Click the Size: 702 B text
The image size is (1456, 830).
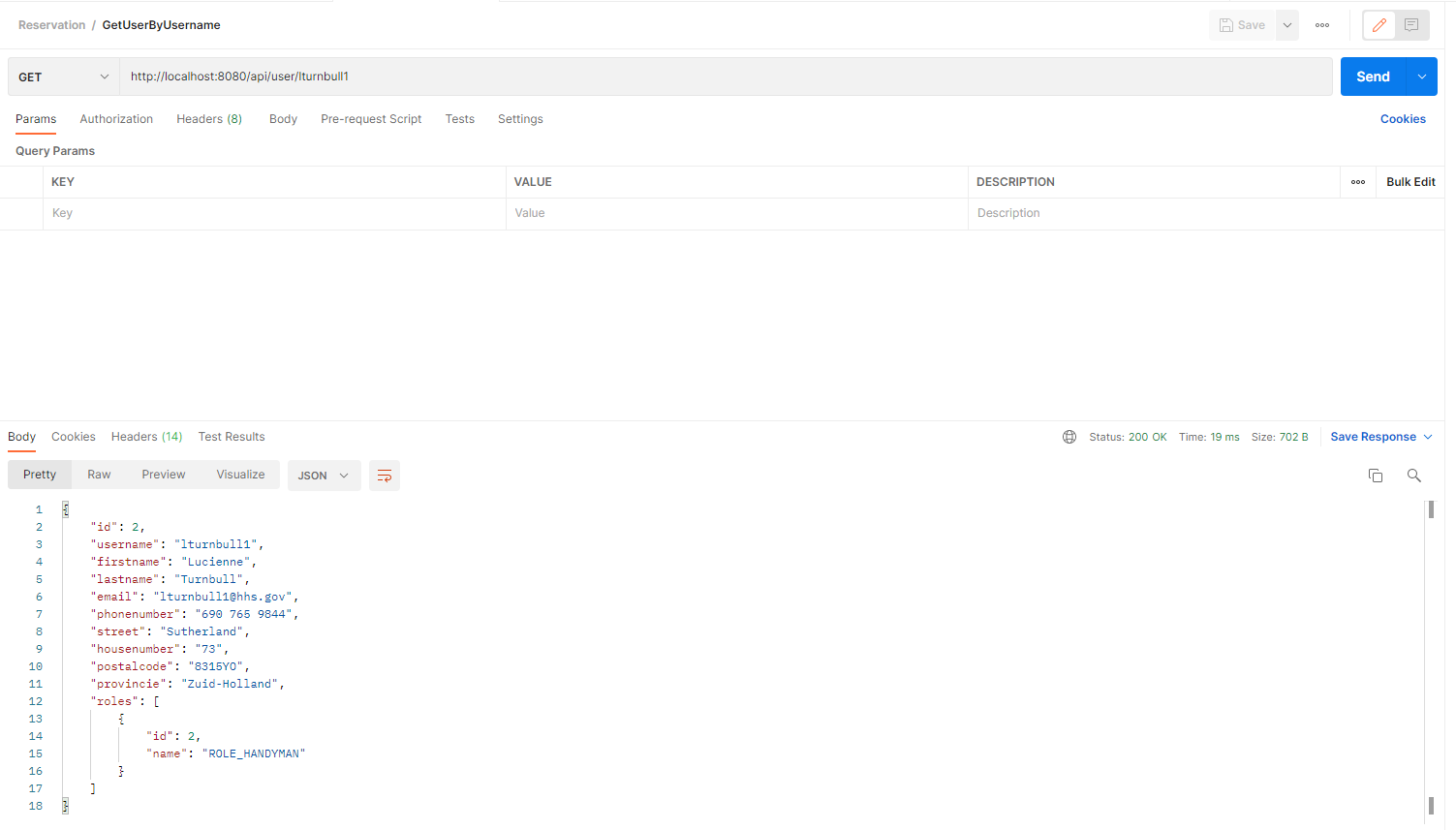point(1280,437)
